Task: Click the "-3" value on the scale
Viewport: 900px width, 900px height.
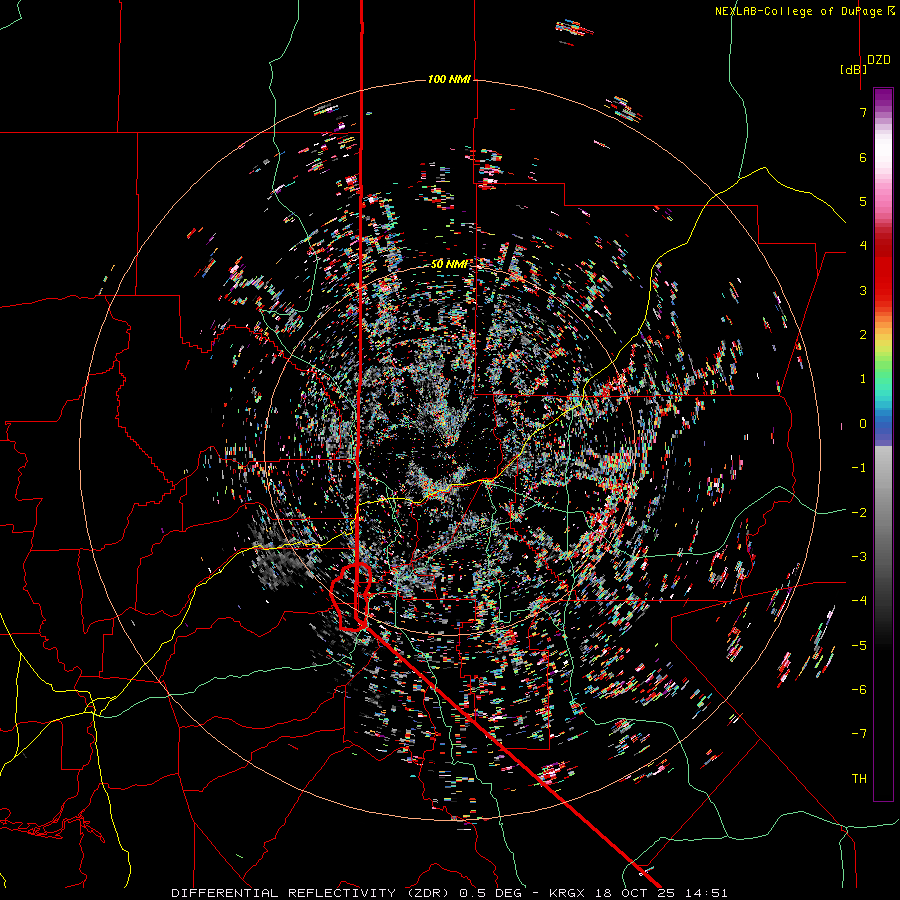Action: (859, 557)
